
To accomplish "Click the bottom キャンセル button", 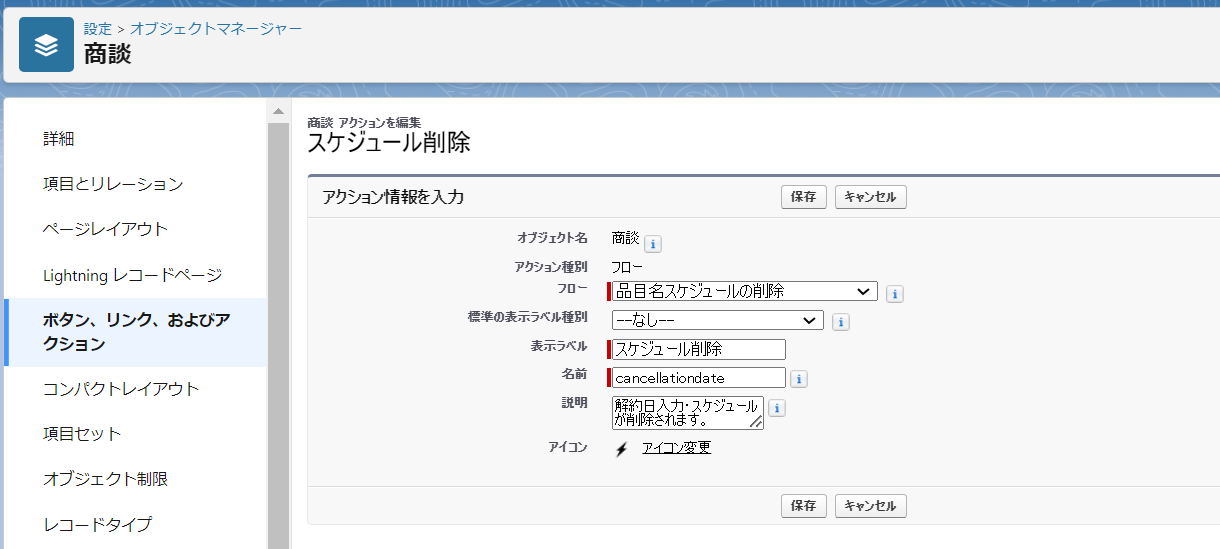I will click(870, 506).
